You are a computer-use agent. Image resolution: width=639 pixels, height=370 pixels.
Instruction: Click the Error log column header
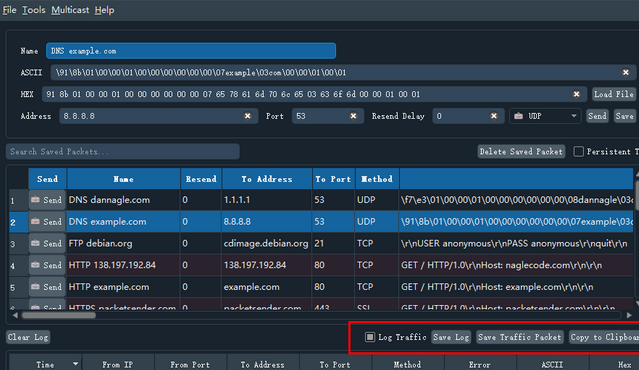point(480,364)
